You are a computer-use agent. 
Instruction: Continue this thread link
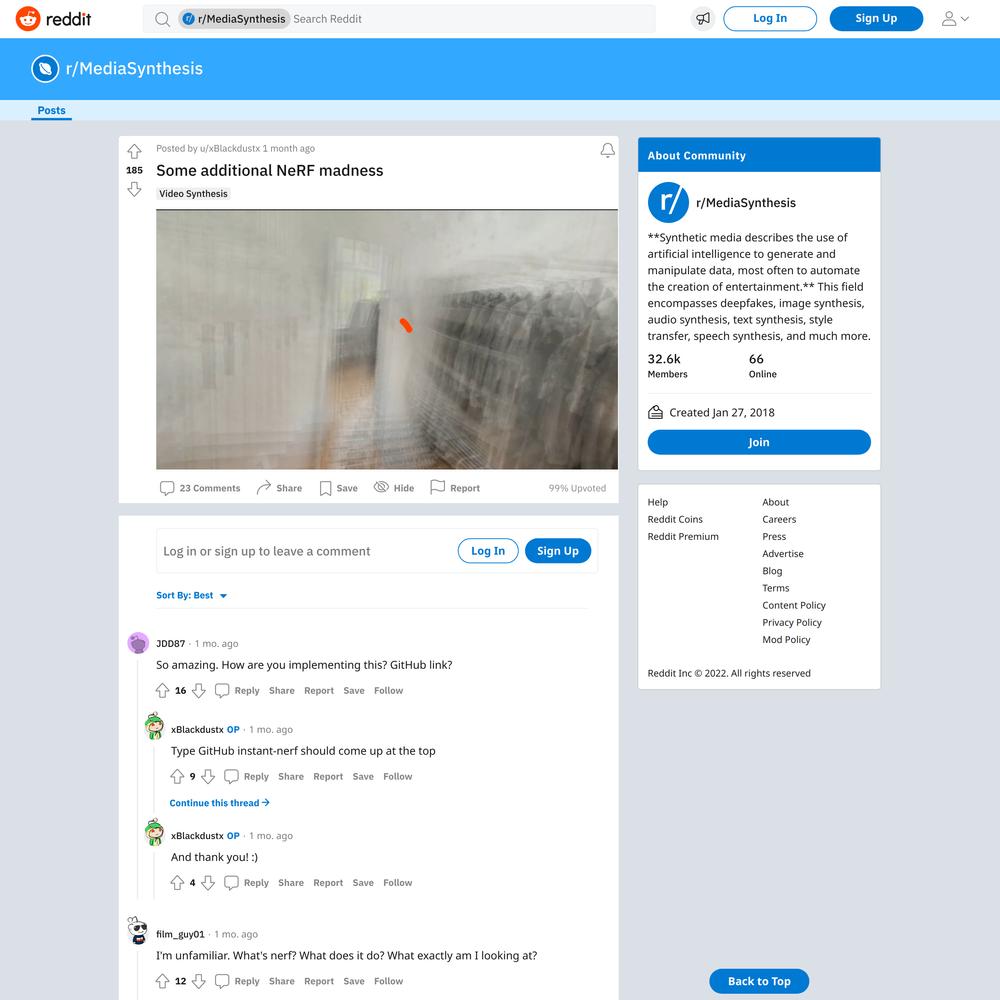pos(219,803)
